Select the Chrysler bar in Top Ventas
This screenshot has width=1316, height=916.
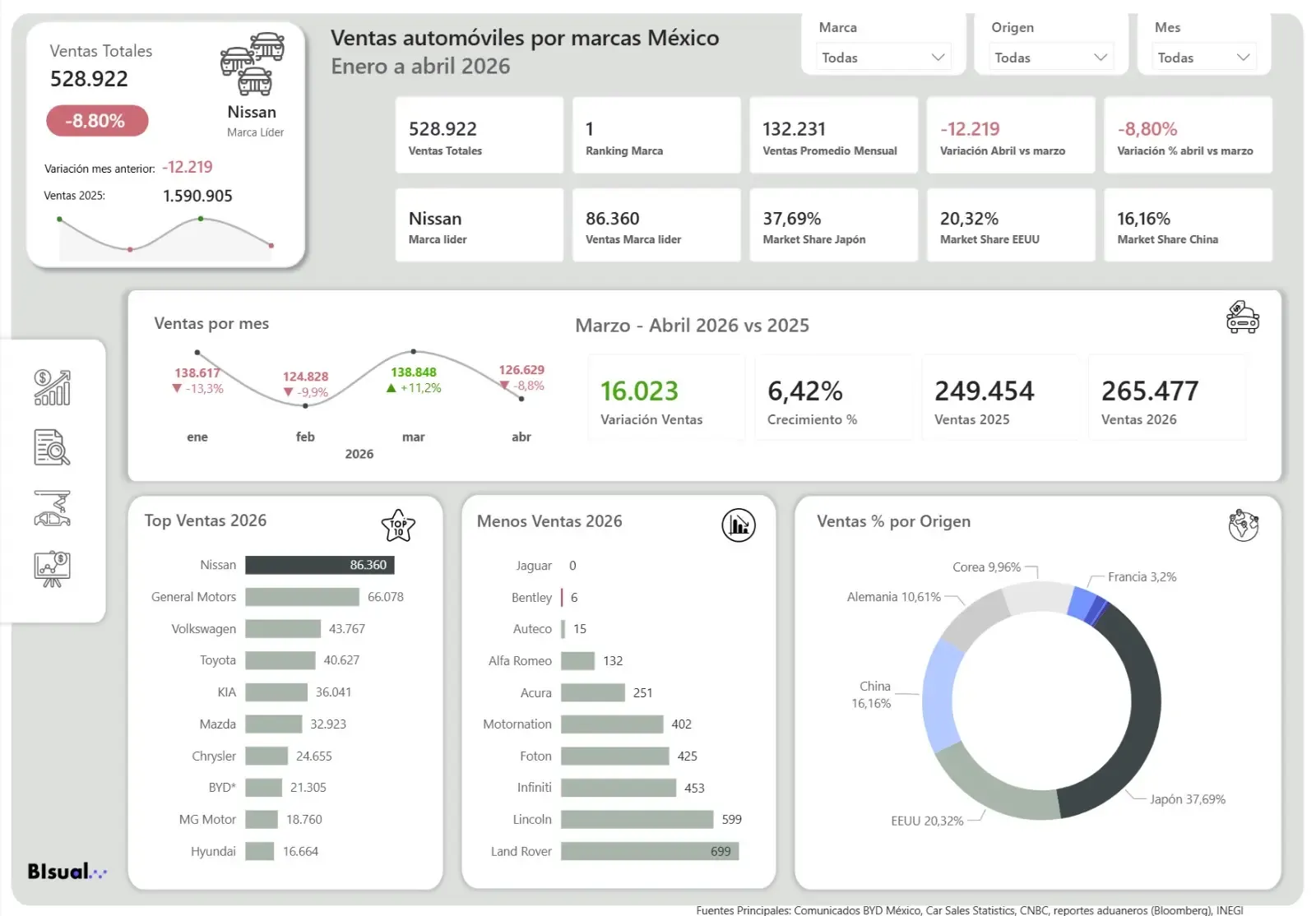point(266,756)
